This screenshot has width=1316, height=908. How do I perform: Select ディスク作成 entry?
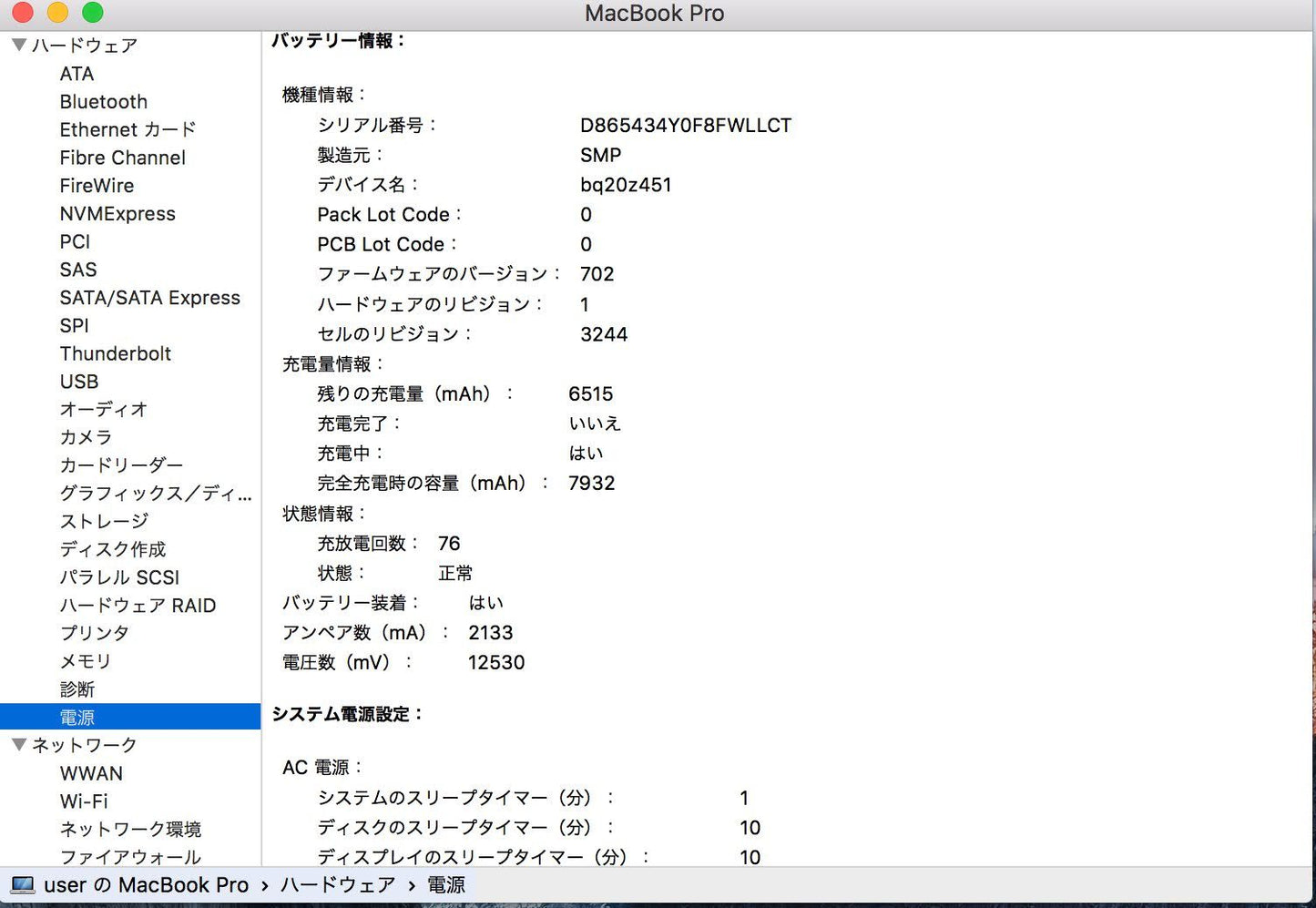click(x=113, y=549)
